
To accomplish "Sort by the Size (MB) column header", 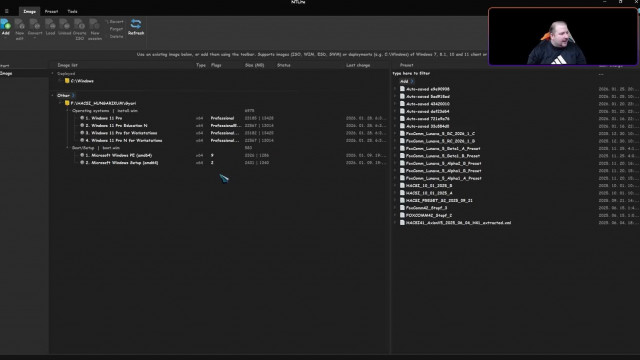I will tap(254, 65).
